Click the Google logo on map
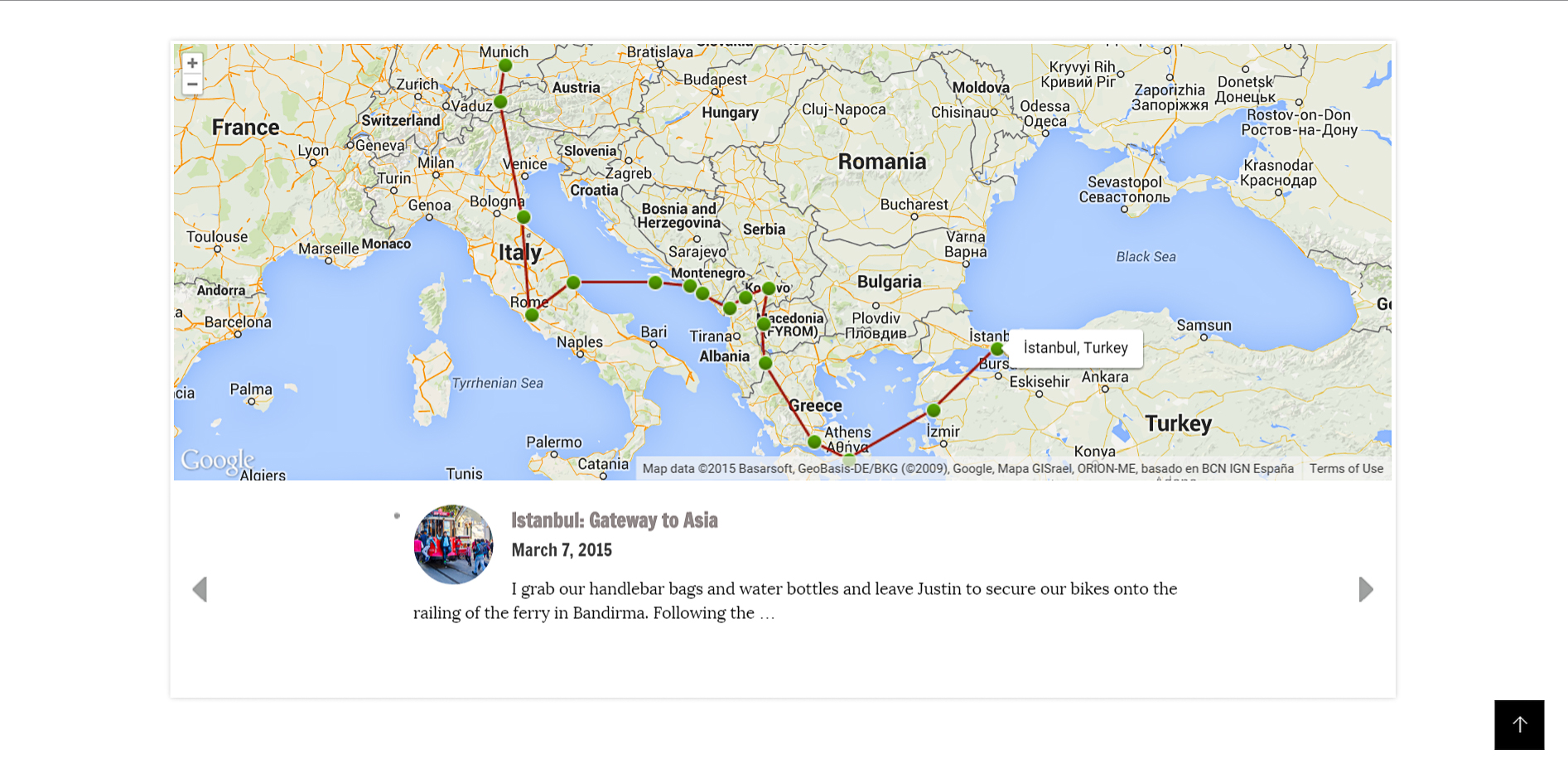Image resolution: width=1568 pixels, height=769 pixels. [217, 461]
